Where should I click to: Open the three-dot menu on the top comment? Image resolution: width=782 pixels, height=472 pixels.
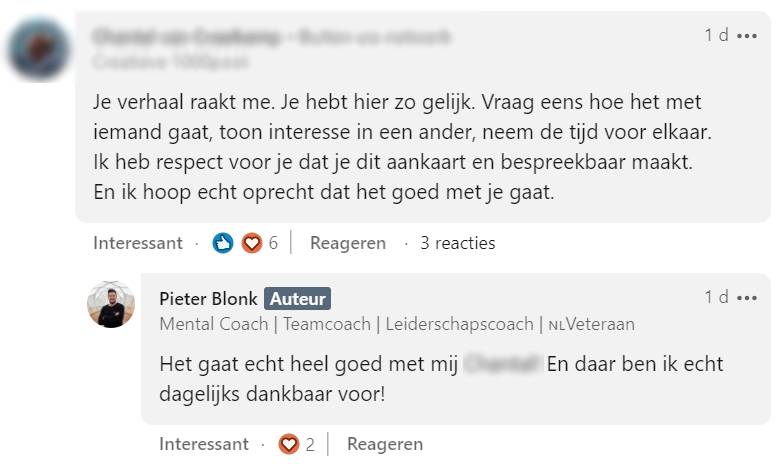[747, 36]
